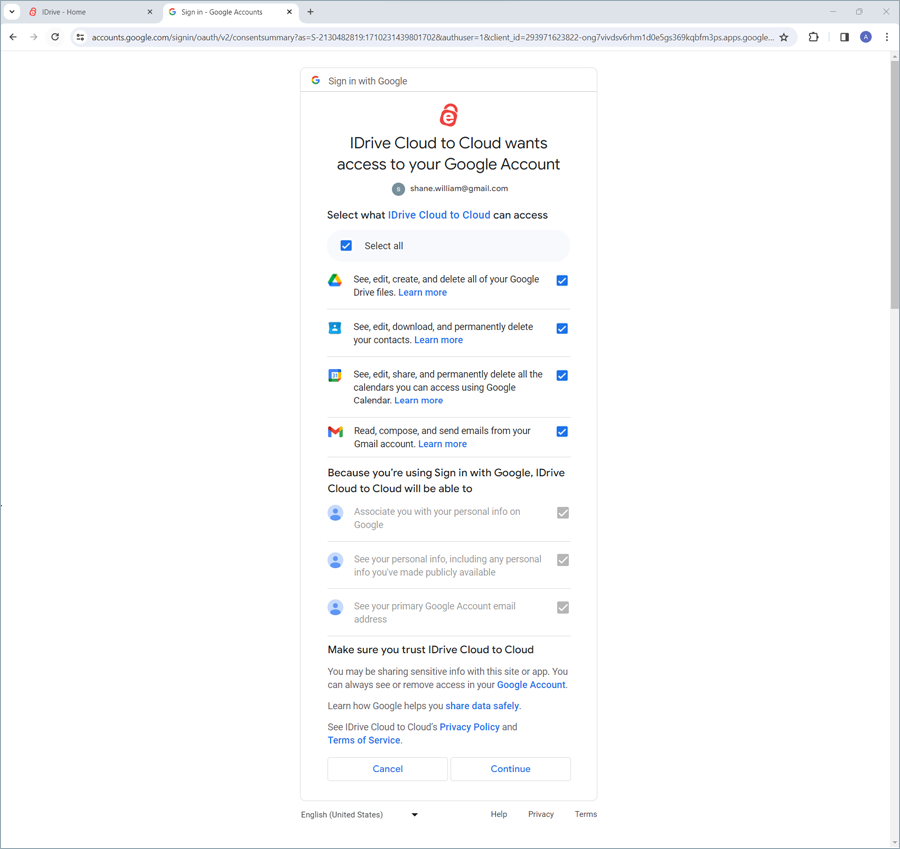Click disabled checkbox for See your personal info
Viewport: 900px width, 849px height.
click(x=563, y=560)
